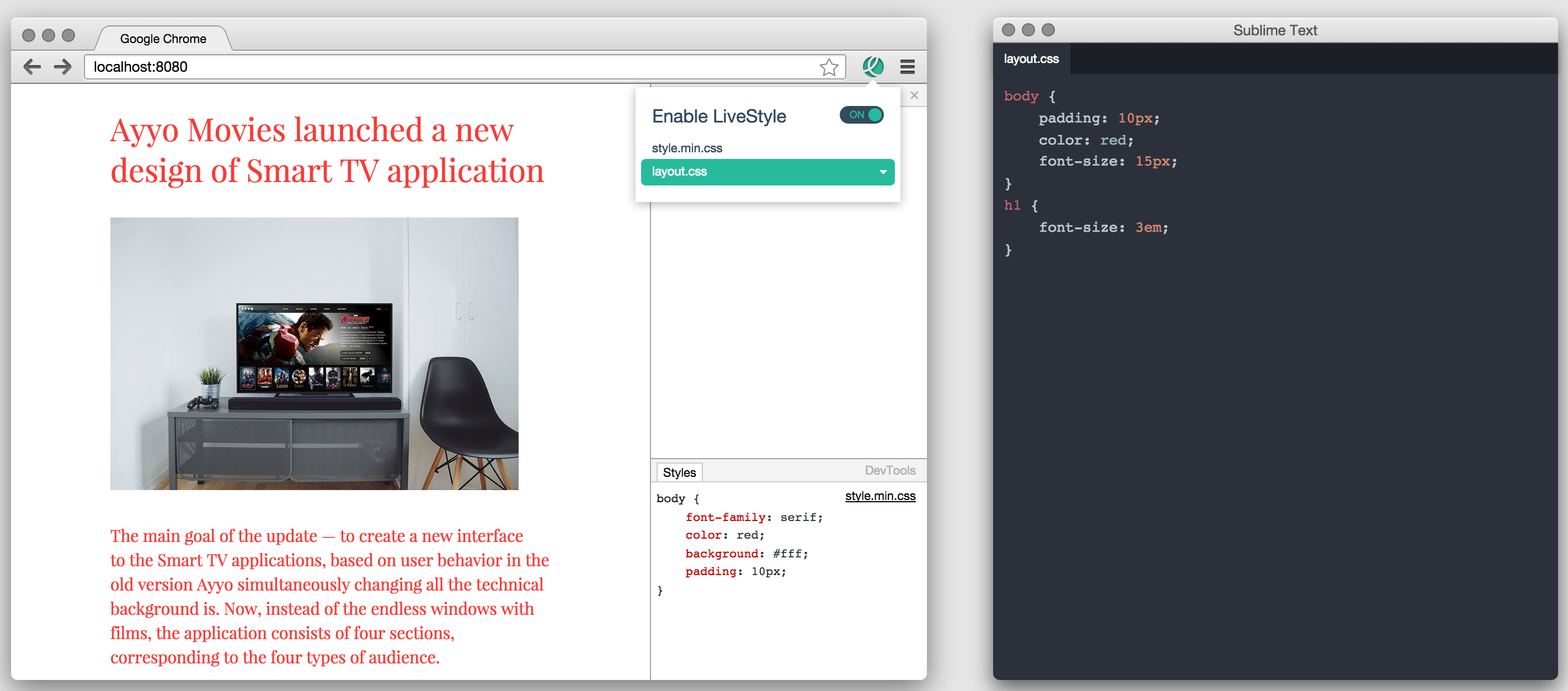Close the DevTools panel with X
The width and height of the screenshot is (1568, 691).
tap(914, 95)
